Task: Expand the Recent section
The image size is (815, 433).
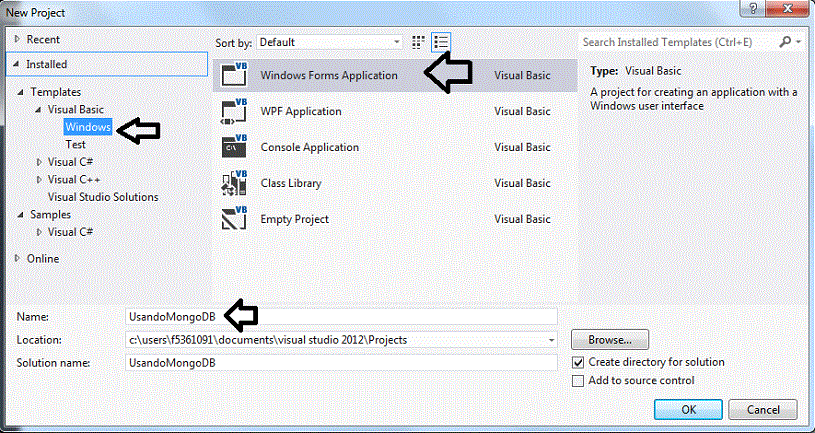Action: (x=18, y=40)
